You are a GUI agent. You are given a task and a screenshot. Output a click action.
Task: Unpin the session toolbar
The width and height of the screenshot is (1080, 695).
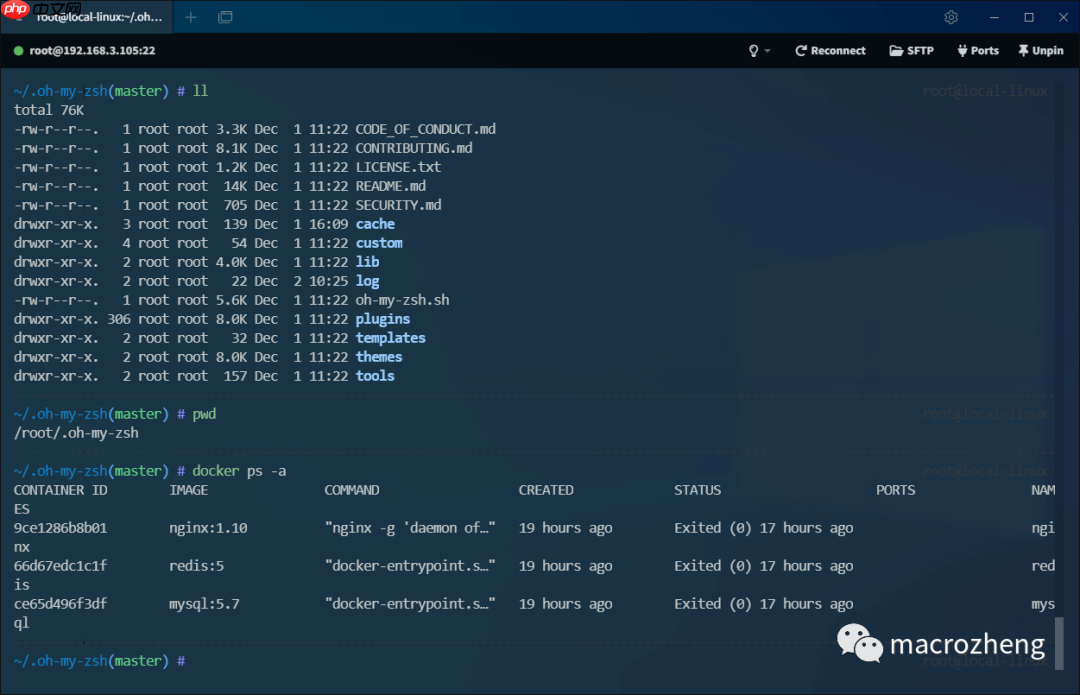coord(1040,50)
